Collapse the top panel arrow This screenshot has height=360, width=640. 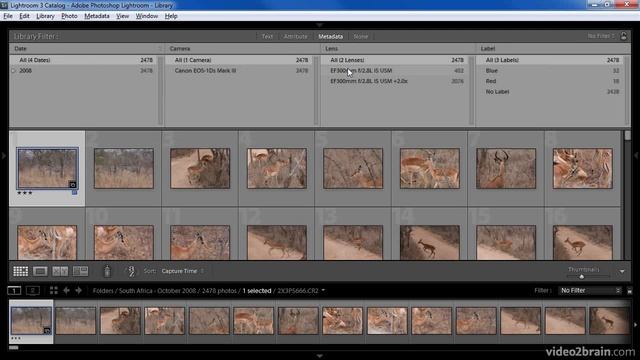pos(320,25)
